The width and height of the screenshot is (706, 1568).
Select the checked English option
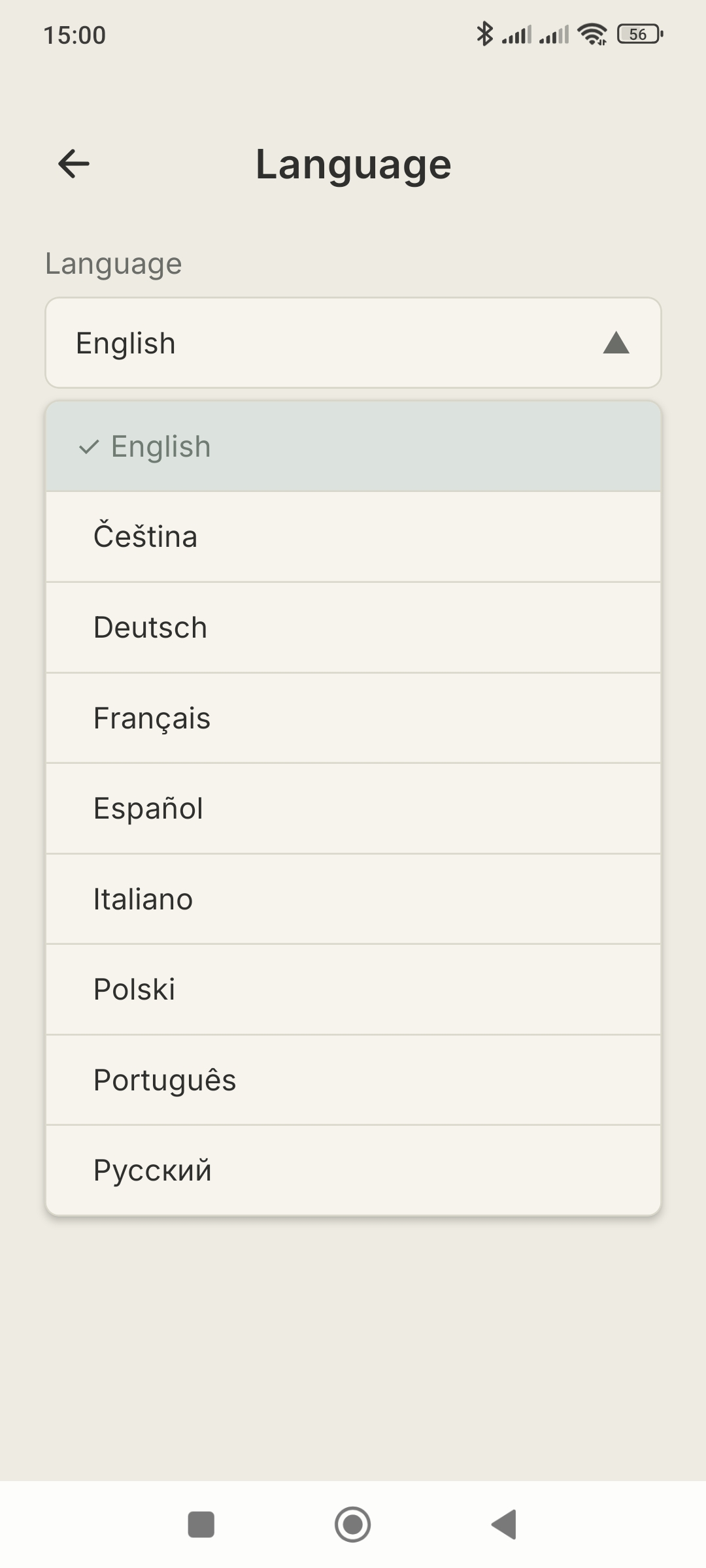point(353,446)
